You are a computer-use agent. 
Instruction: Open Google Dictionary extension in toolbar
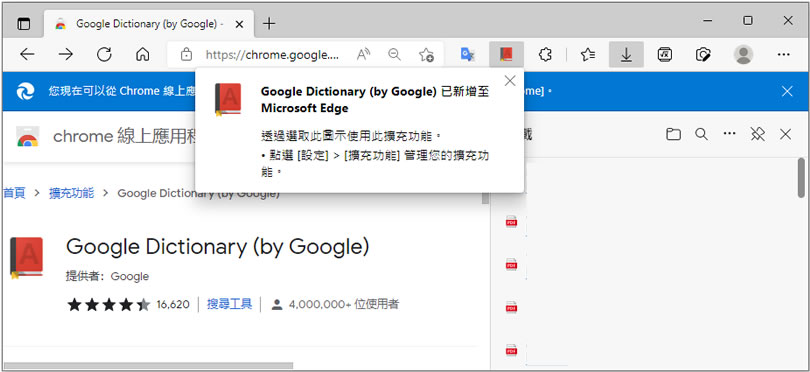click(x=506, y=54)
